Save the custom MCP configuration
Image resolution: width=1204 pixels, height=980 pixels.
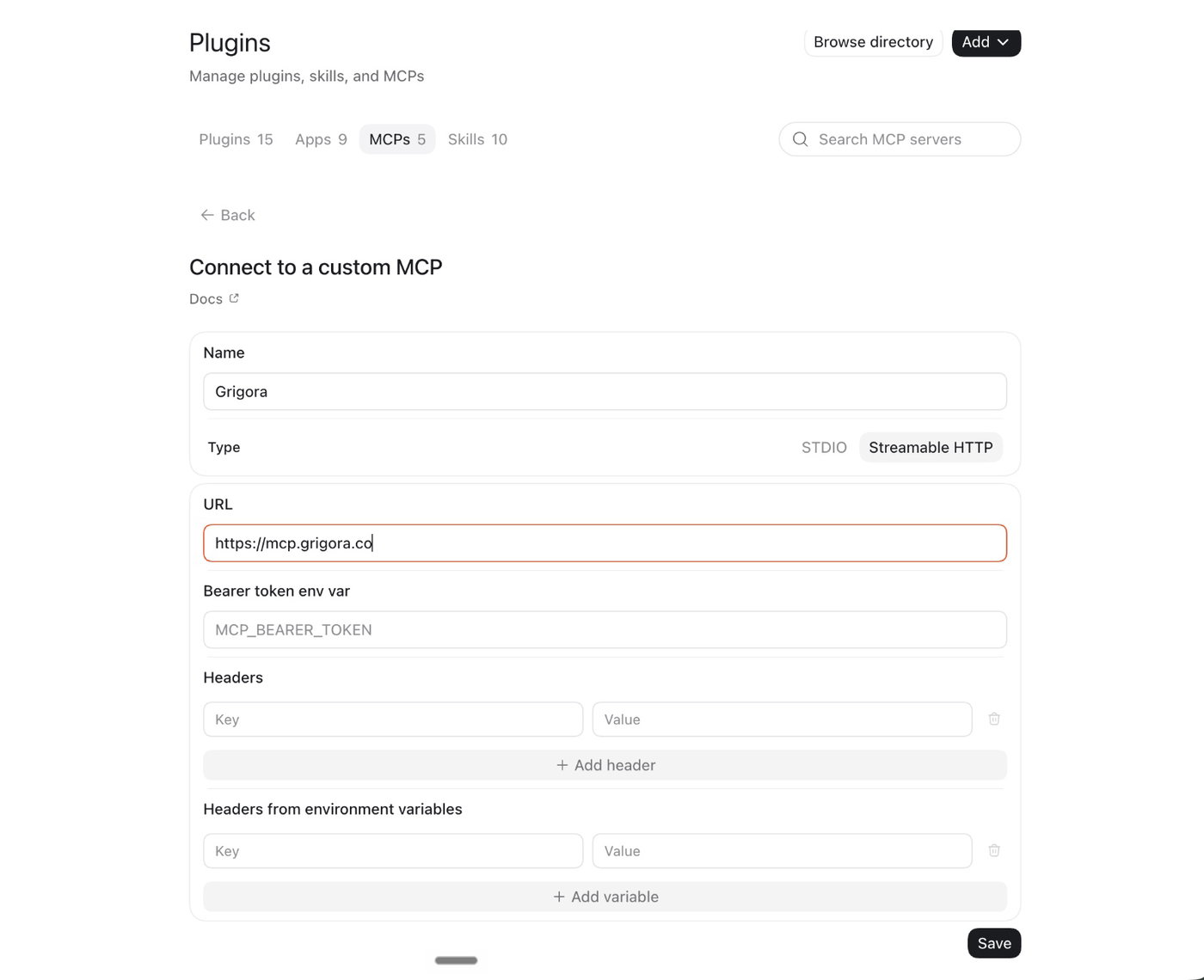tap(994, 943)
